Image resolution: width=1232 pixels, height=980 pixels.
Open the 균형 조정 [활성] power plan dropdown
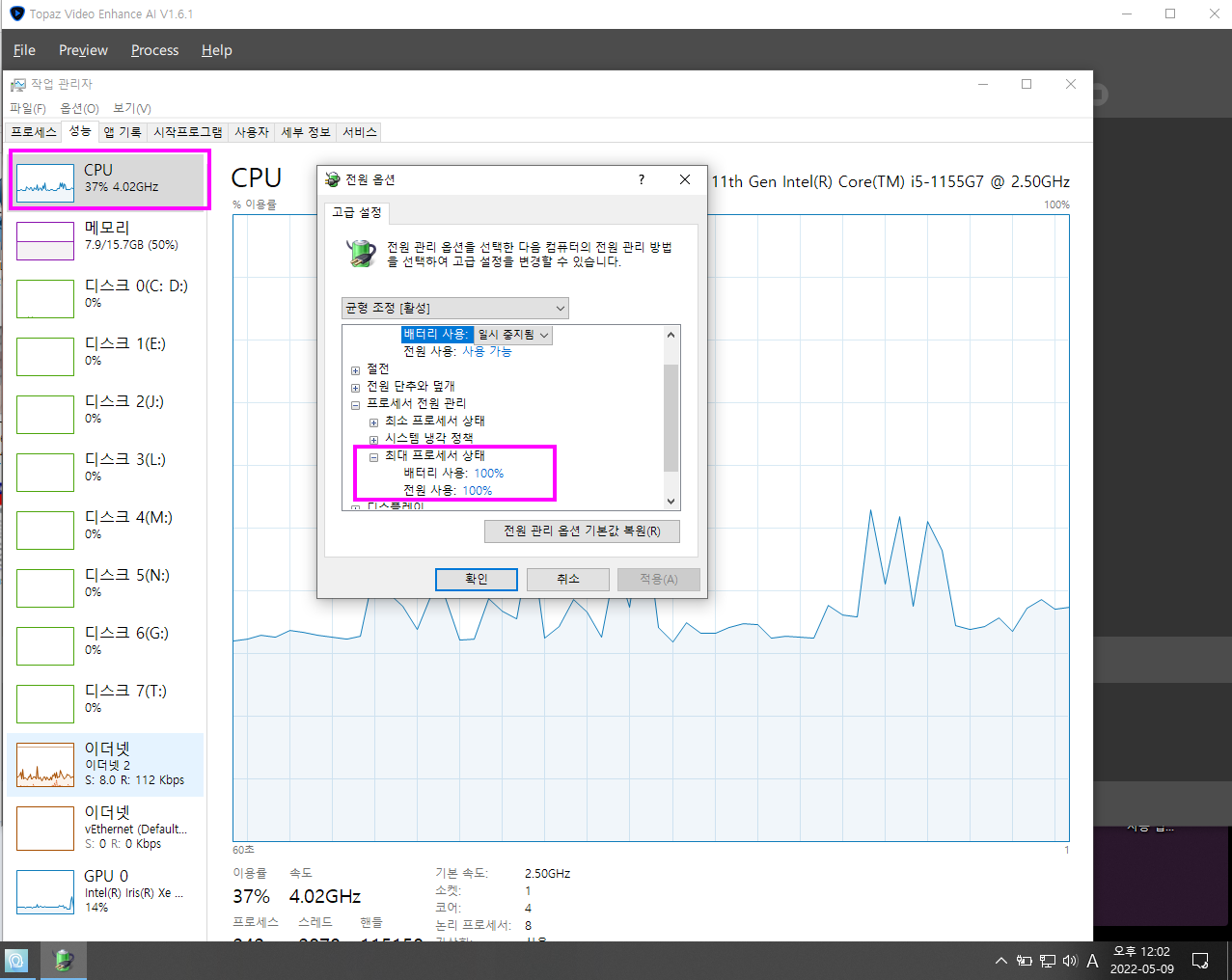point(455,308)
